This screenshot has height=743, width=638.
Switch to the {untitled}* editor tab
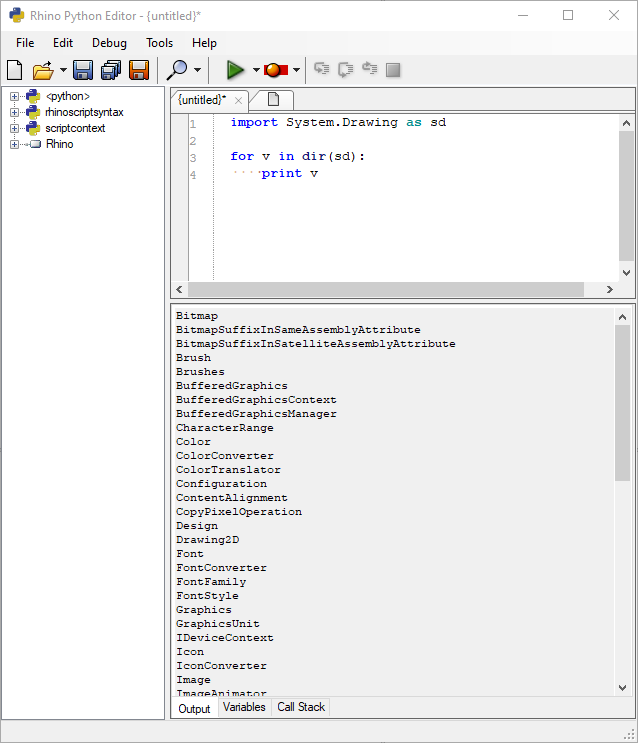202,100
